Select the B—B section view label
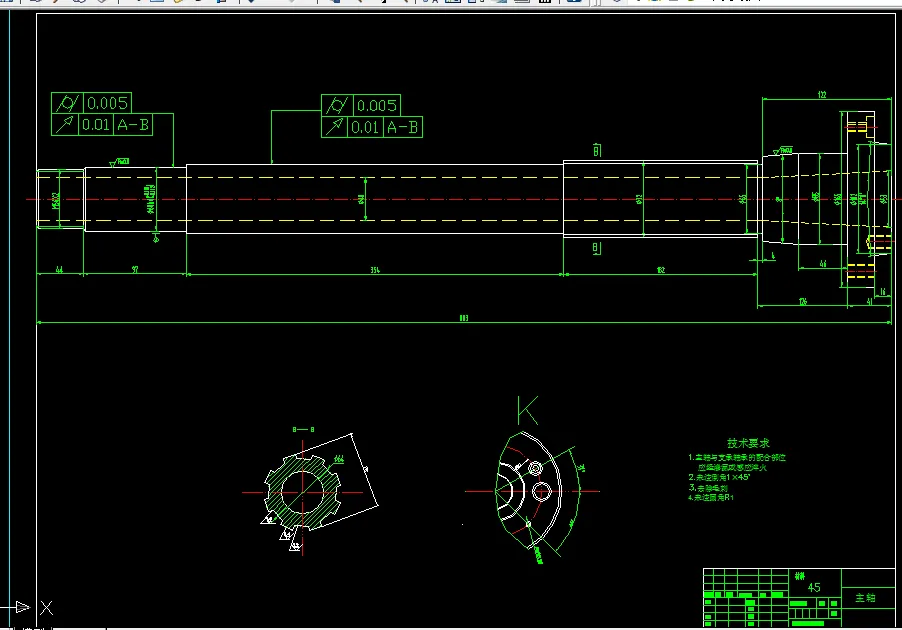Viewport: 902px width, 630px height. 303,430
